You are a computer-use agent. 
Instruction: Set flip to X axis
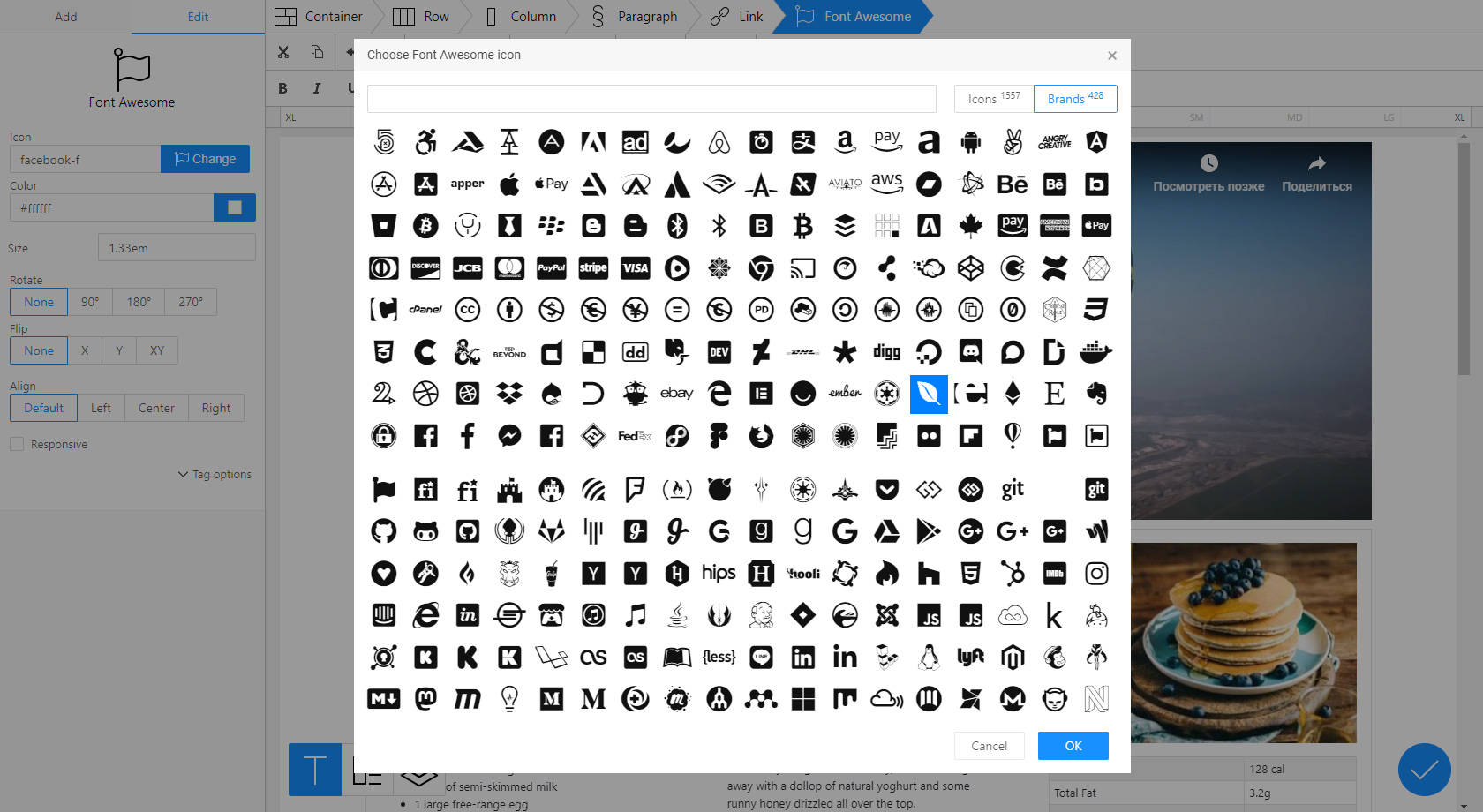coord(85,350)
